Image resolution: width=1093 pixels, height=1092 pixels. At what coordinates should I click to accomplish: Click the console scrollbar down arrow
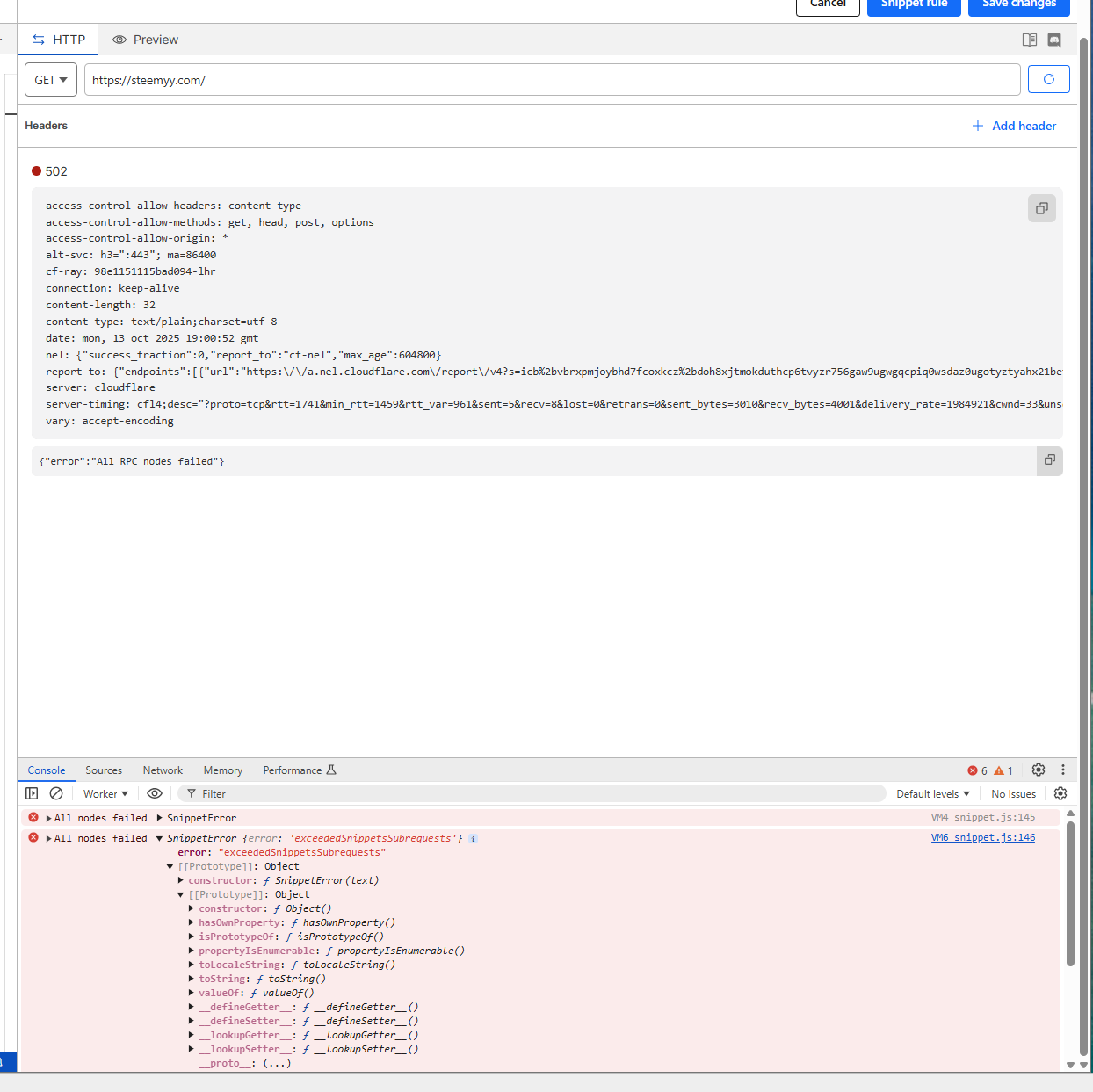click(1070, 1065)
